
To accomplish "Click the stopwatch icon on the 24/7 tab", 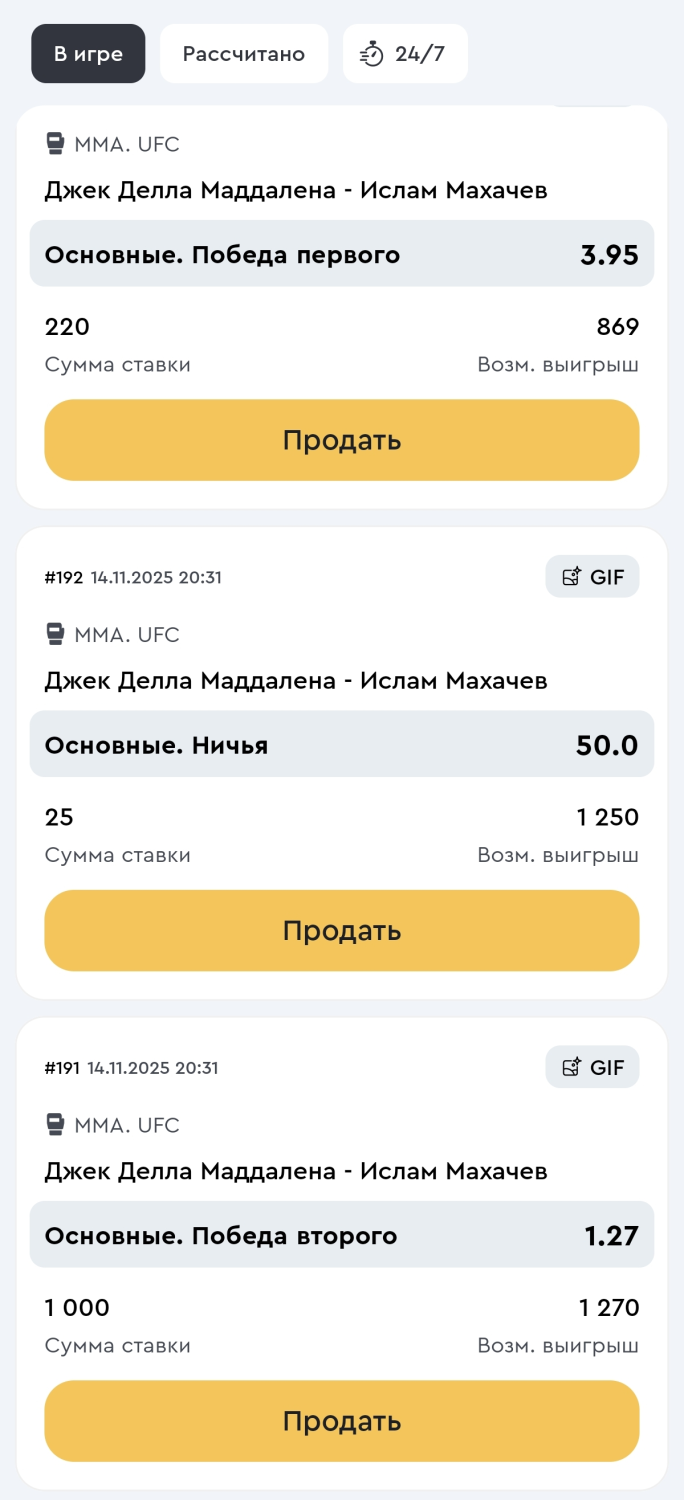I will click(x=372, y=54).
